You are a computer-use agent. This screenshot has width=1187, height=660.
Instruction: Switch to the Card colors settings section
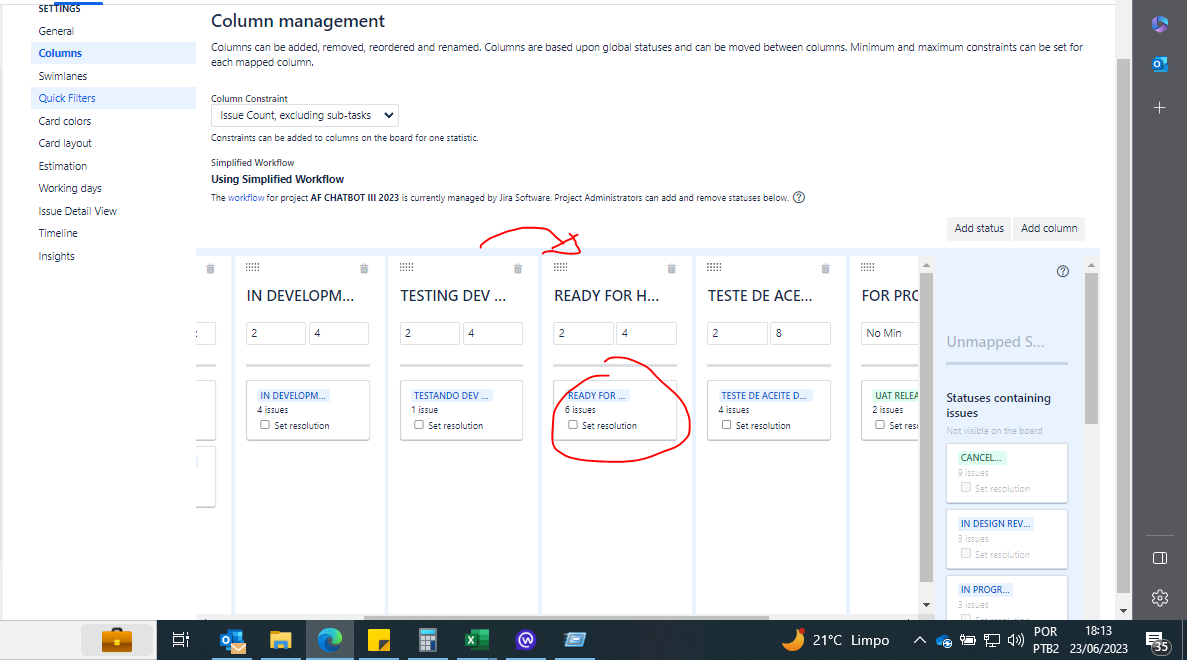[63, 120]
